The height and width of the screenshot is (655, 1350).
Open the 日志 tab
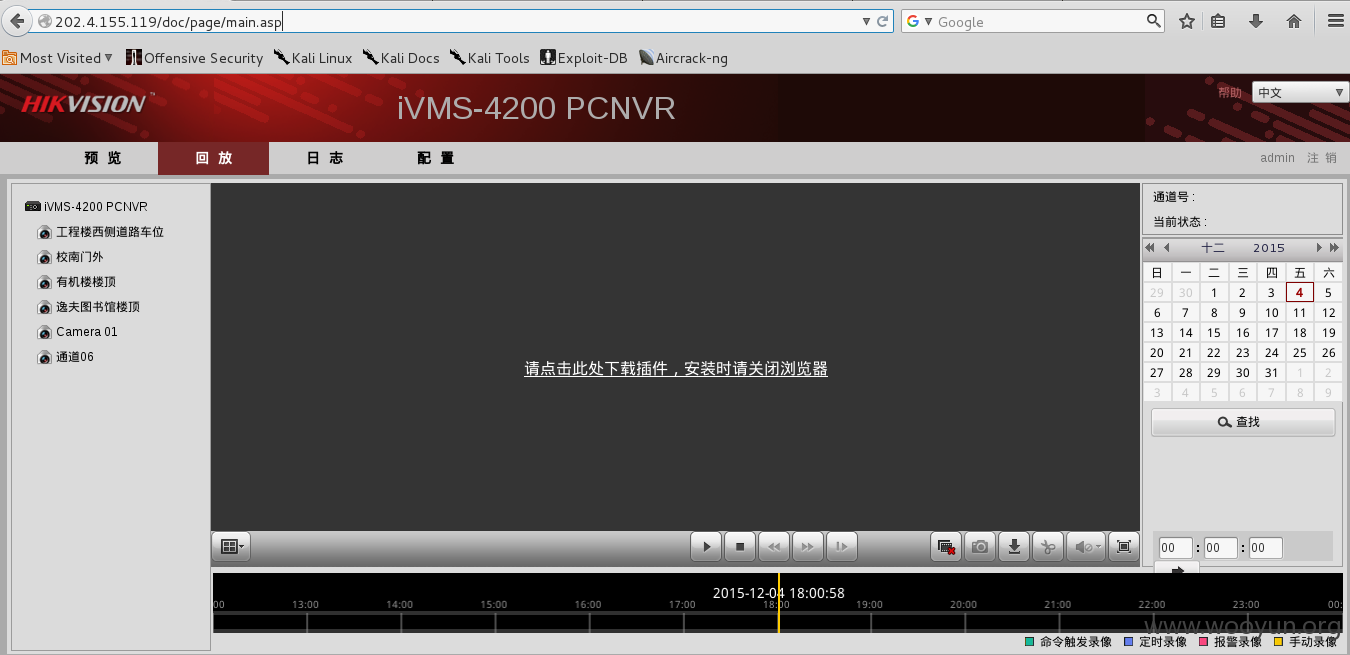pyautogui.click(x=325, y=158)
